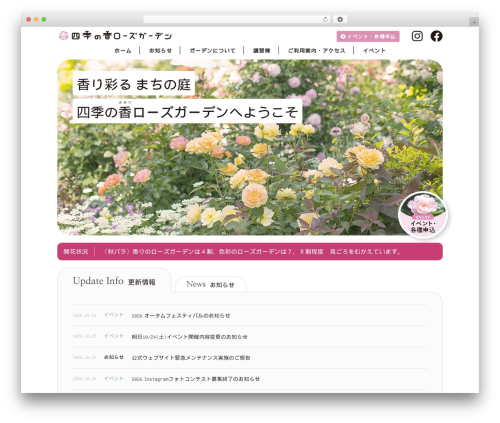Open 公式ウェブサイト緊急メンテナンス article
This screenshot has width=500, height=423.
[x=191, y=358]
